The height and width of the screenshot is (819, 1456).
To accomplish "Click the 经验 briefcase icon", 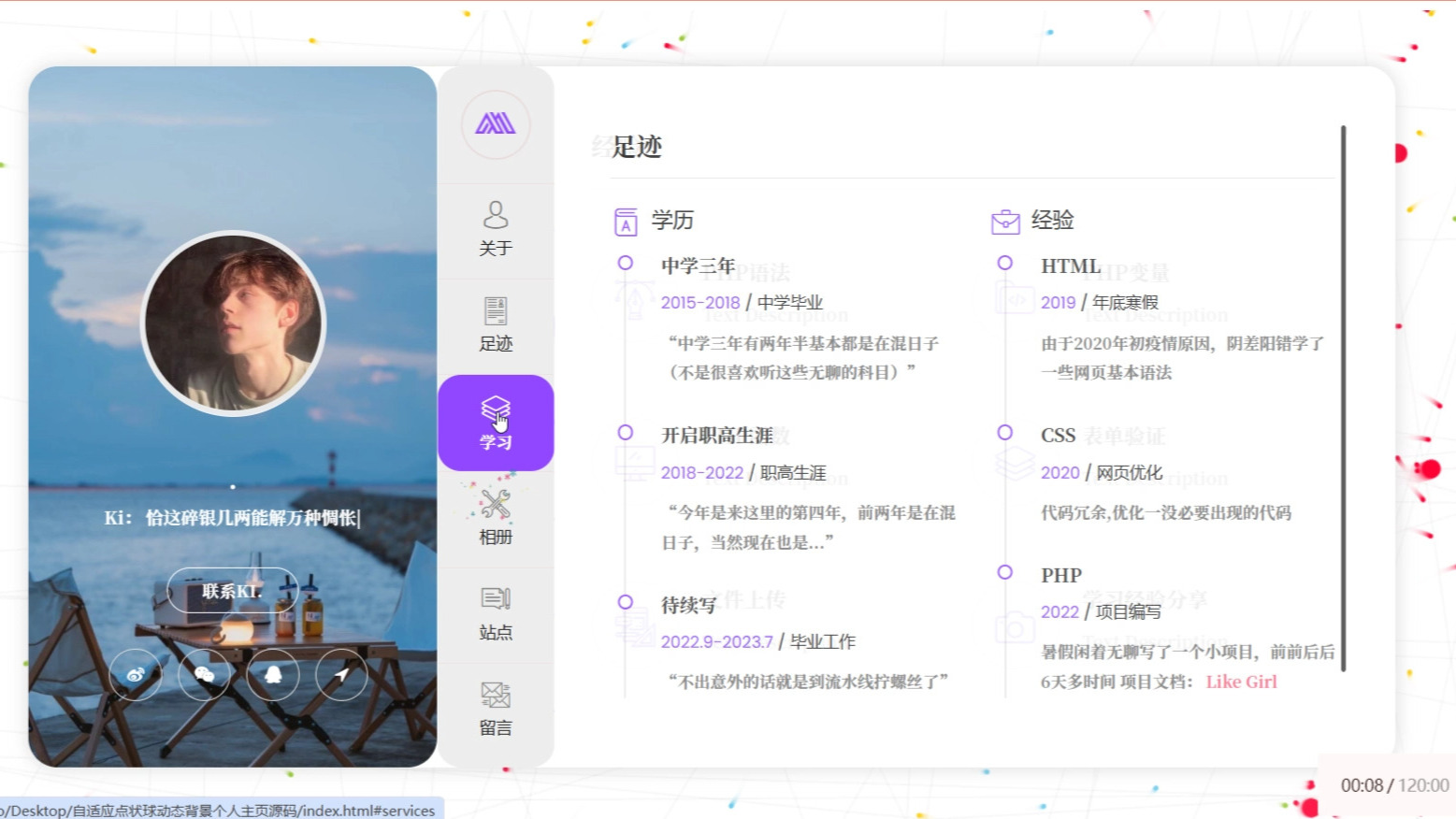I will [1005, 222].
